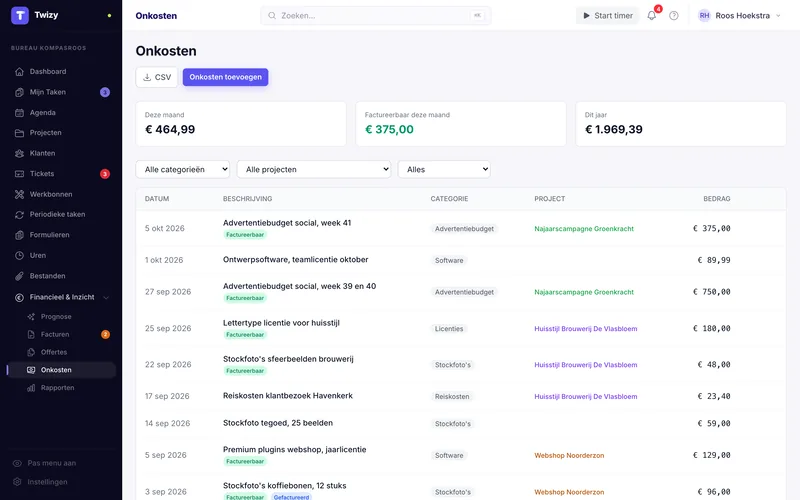Click the Twizy logo icon

point(20,15)
